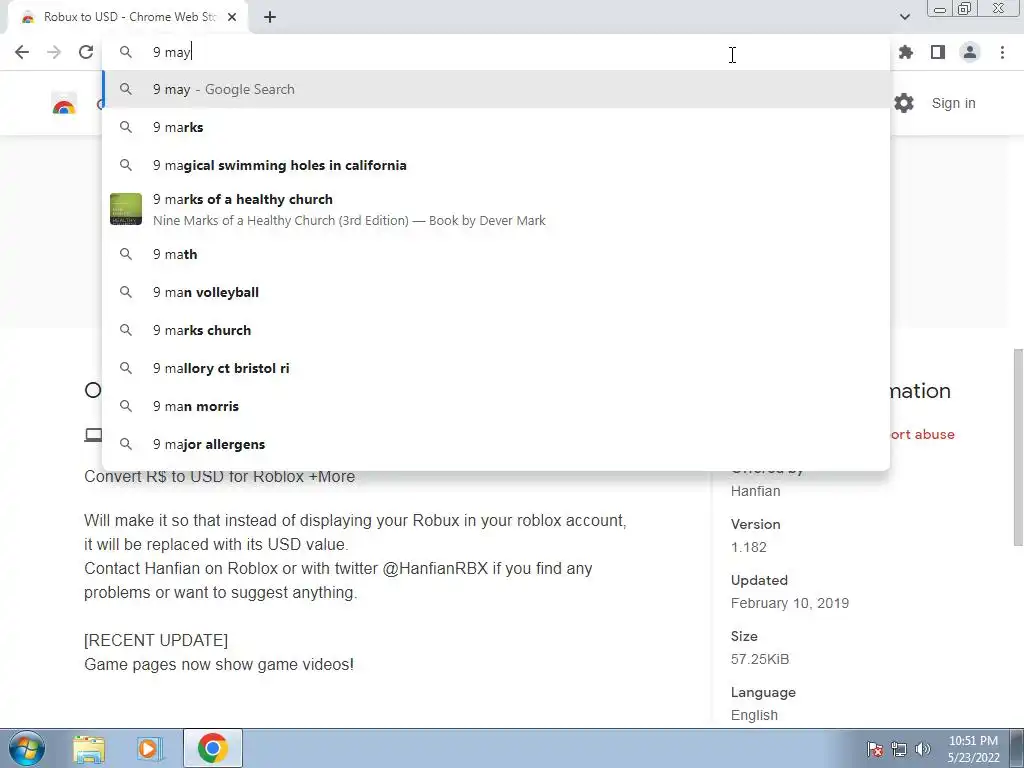Viewport: 1024px width, 768px height.
Task: Click the forward navigation arrow
Action: click(54, 52)
